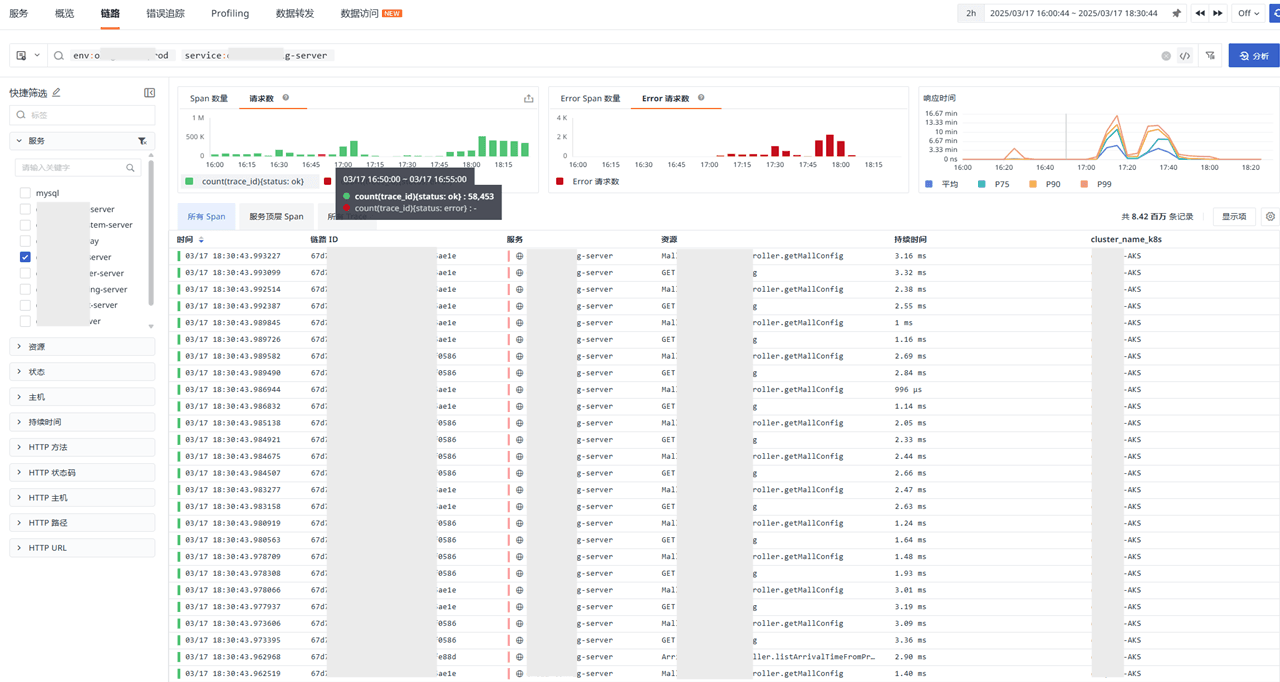Shift the time range forward with the fast-forward icon
1280x682 pixels.
coord(1218,13)
